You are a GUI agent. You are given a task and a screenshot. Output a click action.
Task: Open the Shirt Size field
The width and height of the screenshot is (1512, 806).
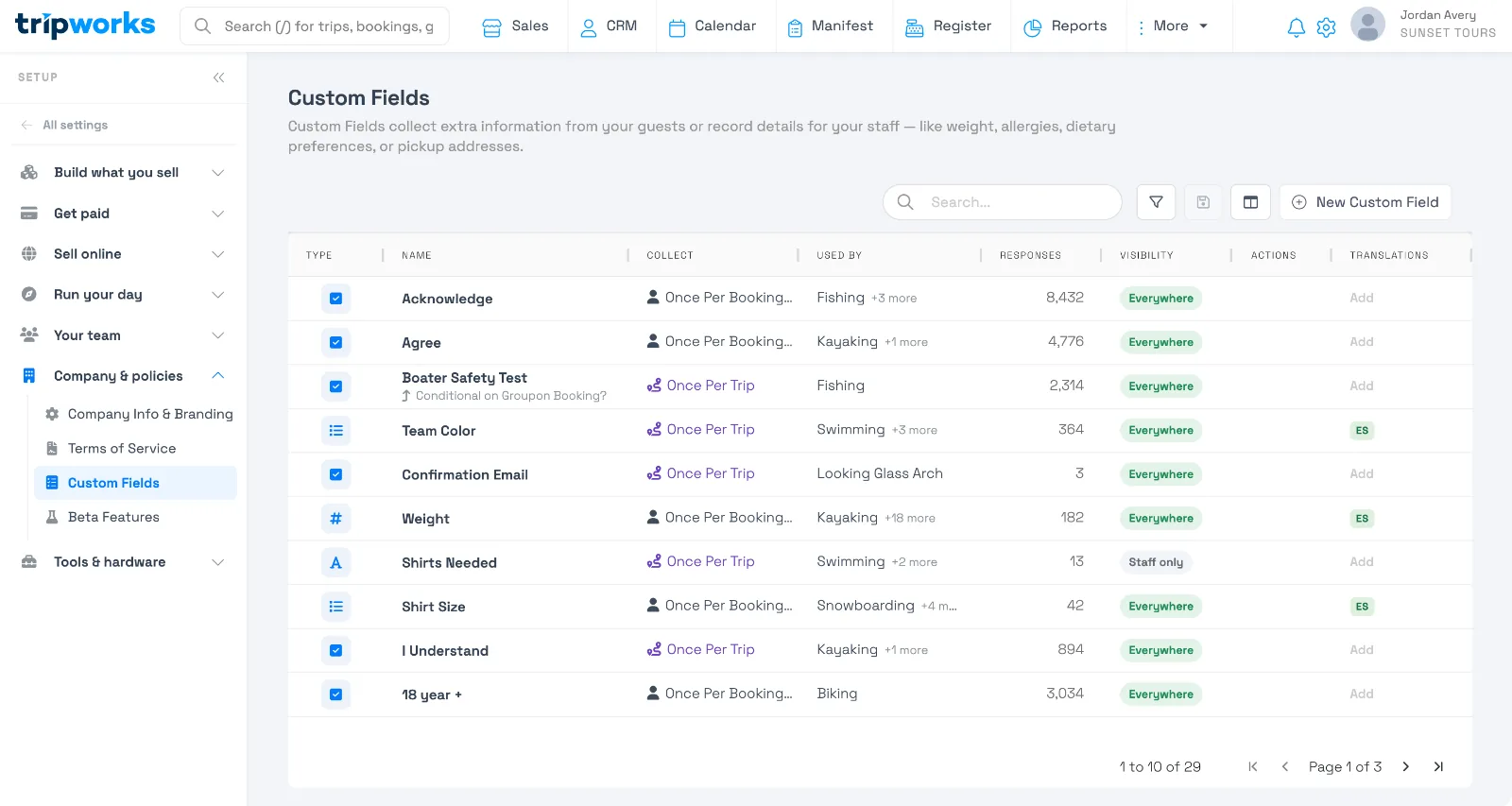point(434,608)
